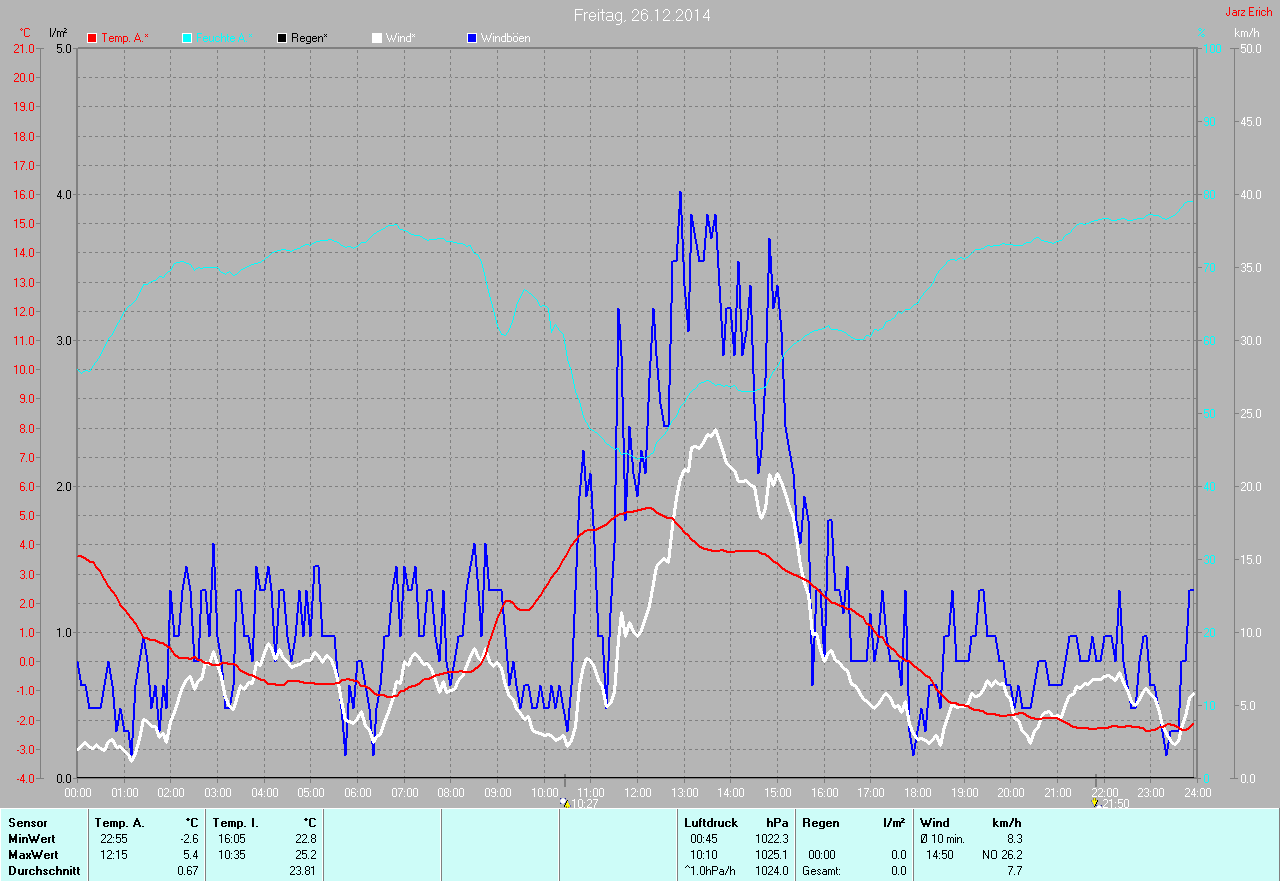Click the 'Gesamt:' rain total label

coord(822,871)
